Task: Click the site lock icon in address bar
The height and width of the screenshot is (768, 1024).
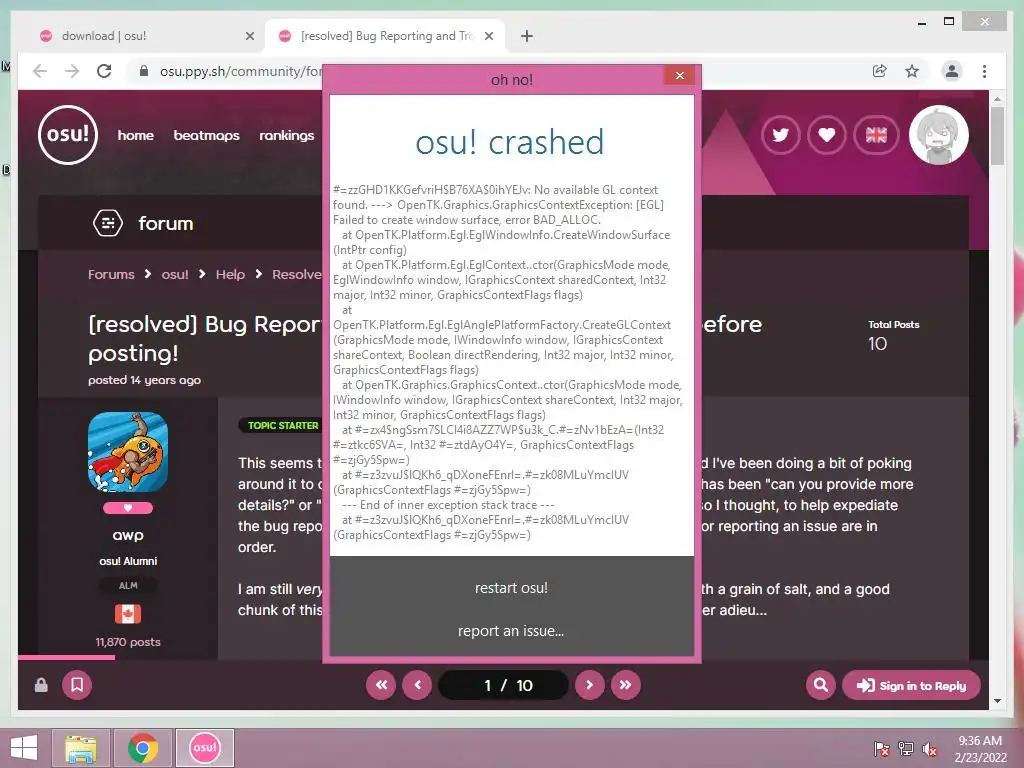Action: (x=144, y=71)
